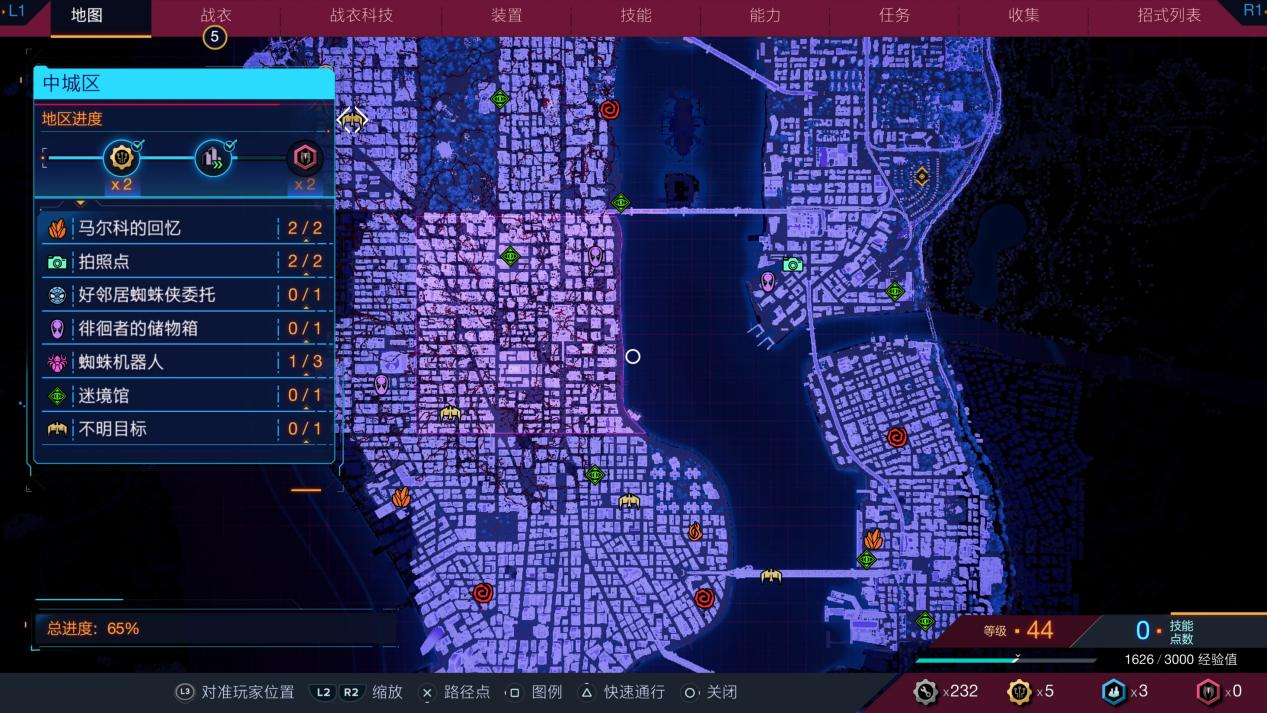Viewport: 1267px width, 713px height.
Task: Click the white circle cursor on the map
Action: (x=632, y=356)
